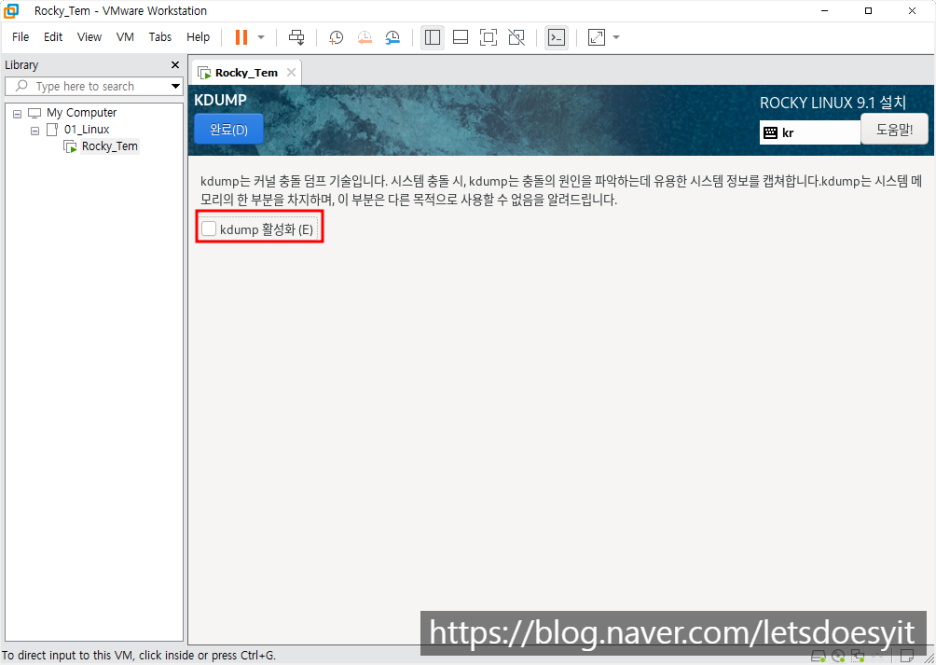936x665 pixels.
Task: Collapse the 01_Linux folder node
Action: pos(35,130)
